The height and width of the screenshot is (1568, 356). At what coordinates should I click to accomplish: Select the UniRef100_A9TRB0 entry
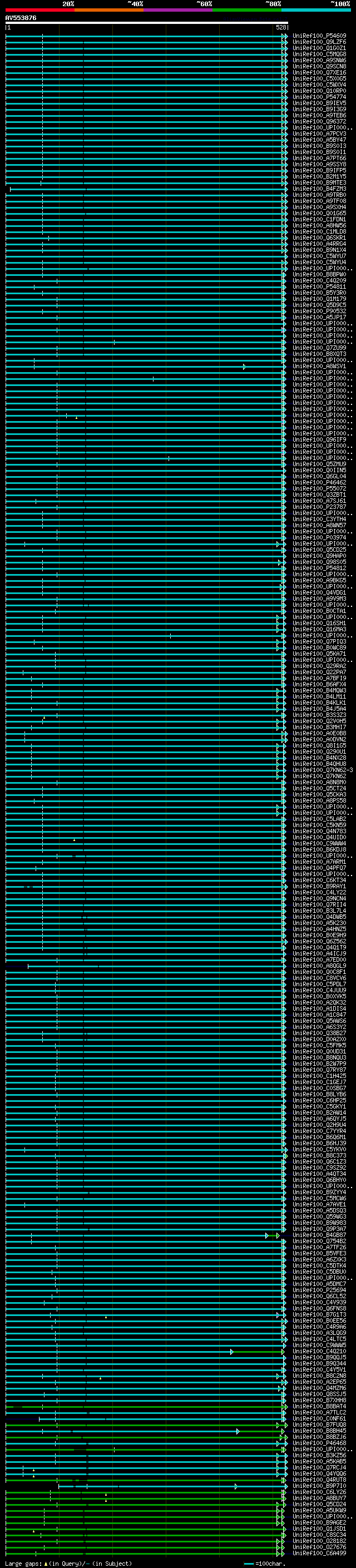[319, 195]
